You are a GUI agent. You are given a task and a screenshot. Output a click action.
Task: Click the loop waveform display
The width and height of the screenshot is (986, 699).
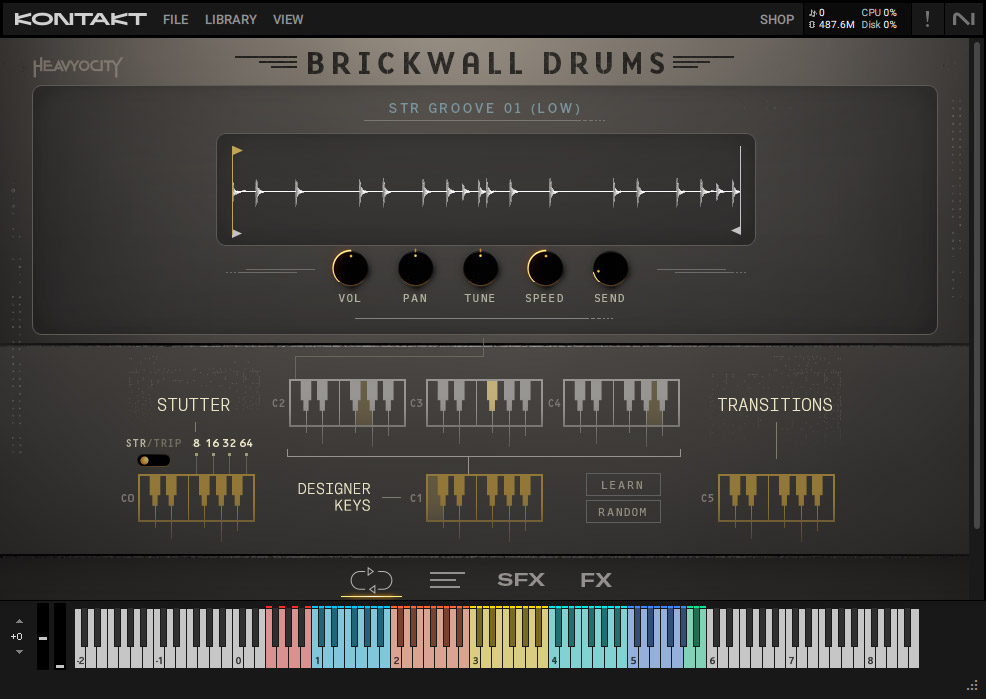[x=485, y=189]
